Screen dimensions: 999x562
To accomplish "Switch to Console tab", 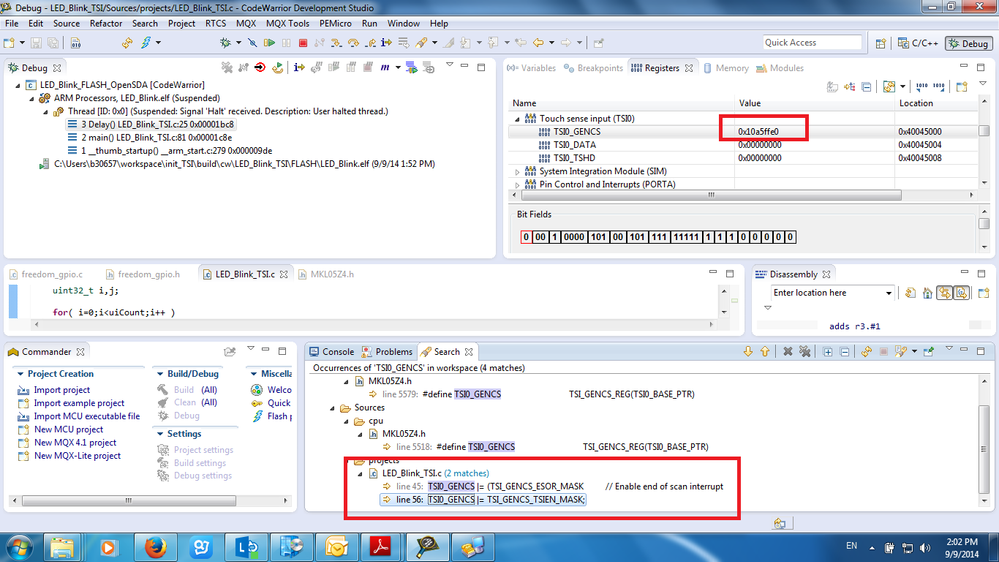I will click(331, 352).
